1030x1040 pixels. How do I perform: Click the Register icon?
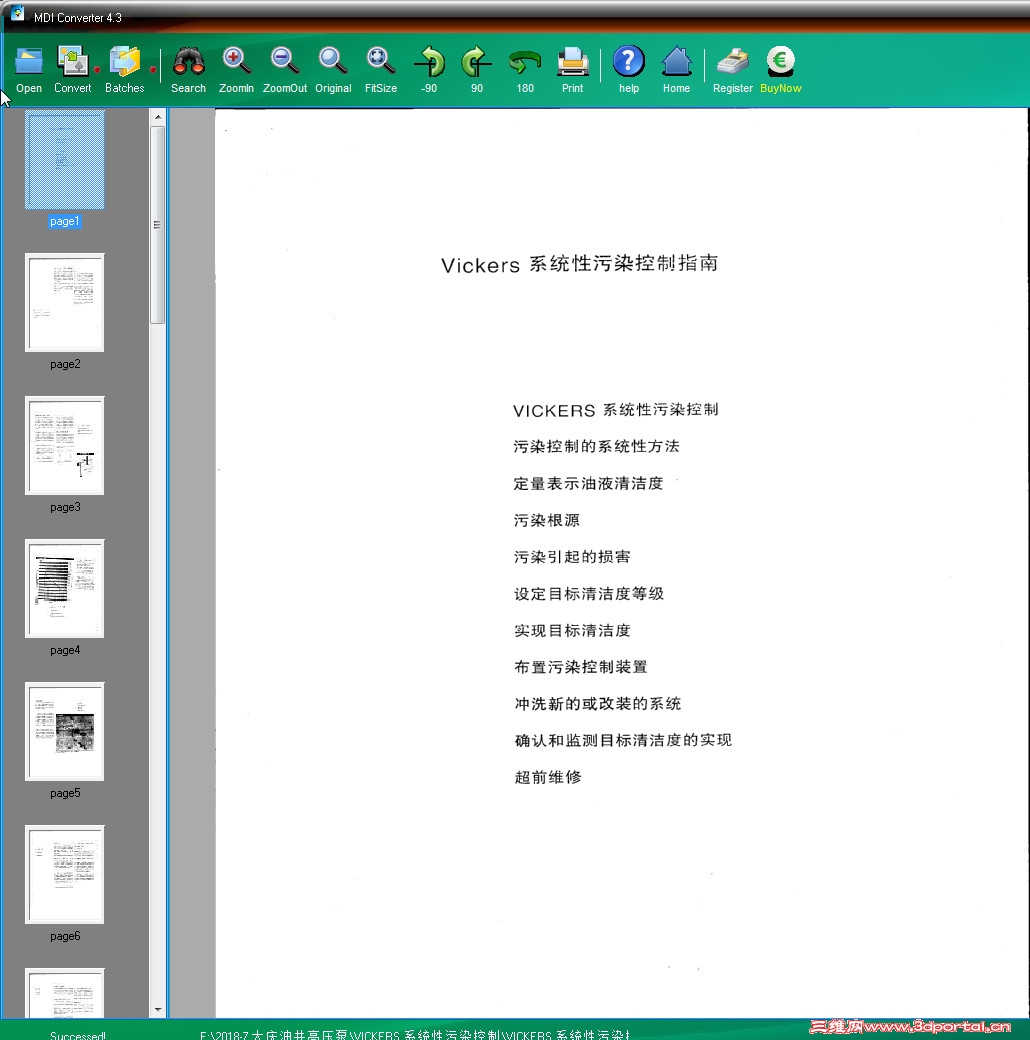[x=733, y=62]
